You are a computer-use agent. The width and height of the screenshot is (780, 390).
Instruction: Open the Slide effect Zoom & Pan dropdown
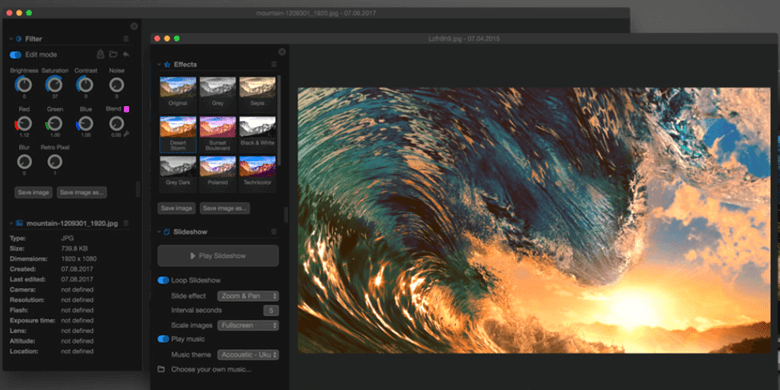[248, 296]
